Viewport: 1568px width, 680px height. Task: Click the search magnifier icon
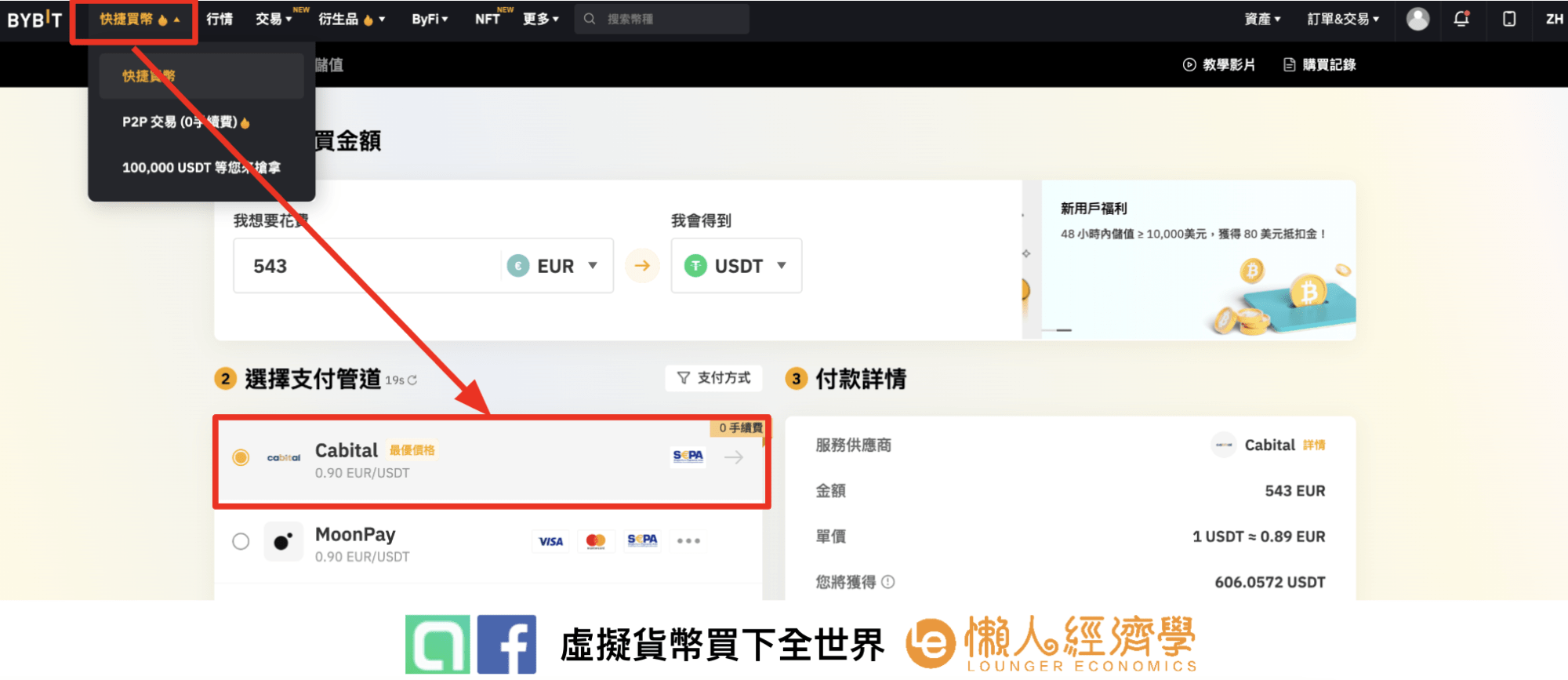590,19
